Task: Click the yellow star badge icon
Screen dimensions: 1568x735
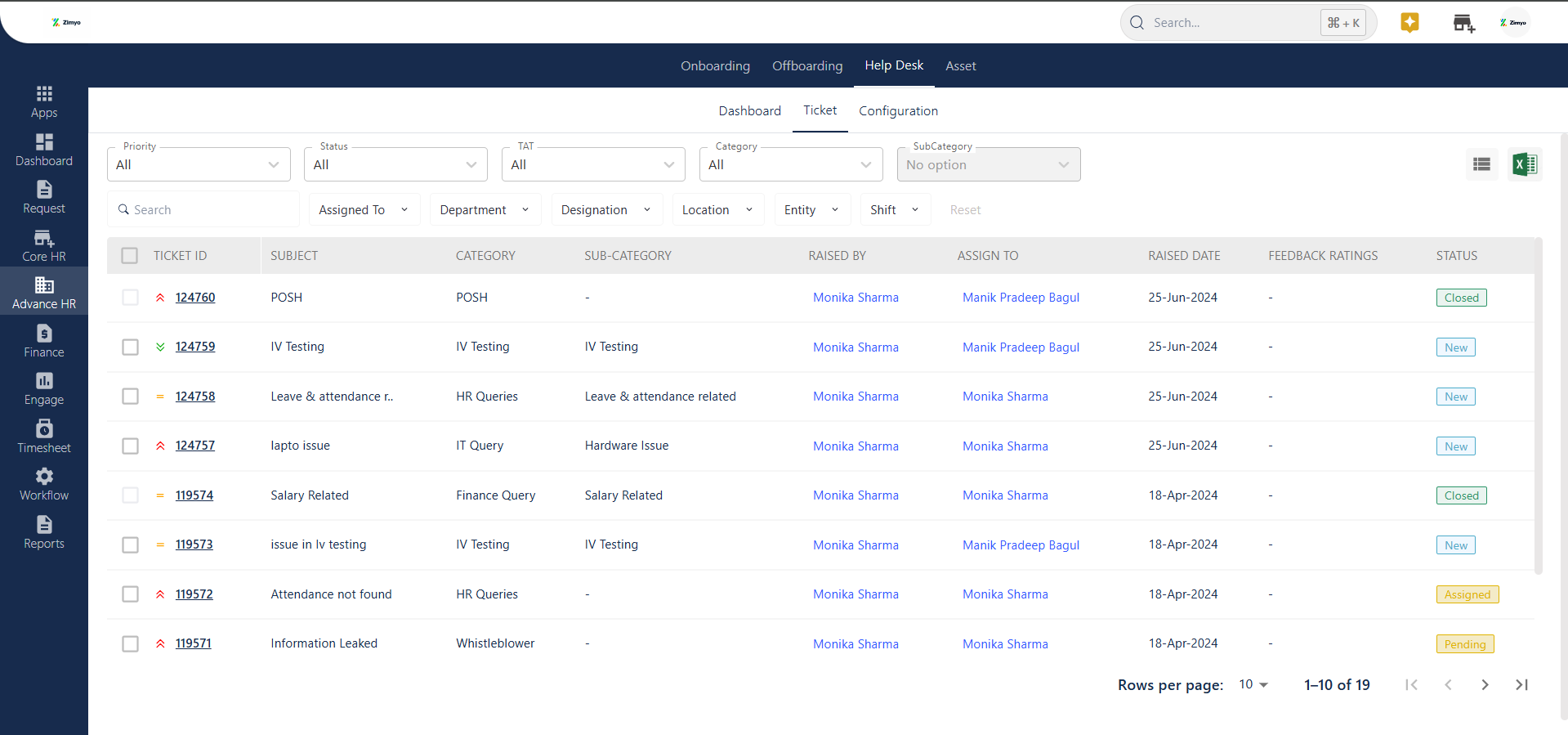Action: click(x=1409, y=22)
